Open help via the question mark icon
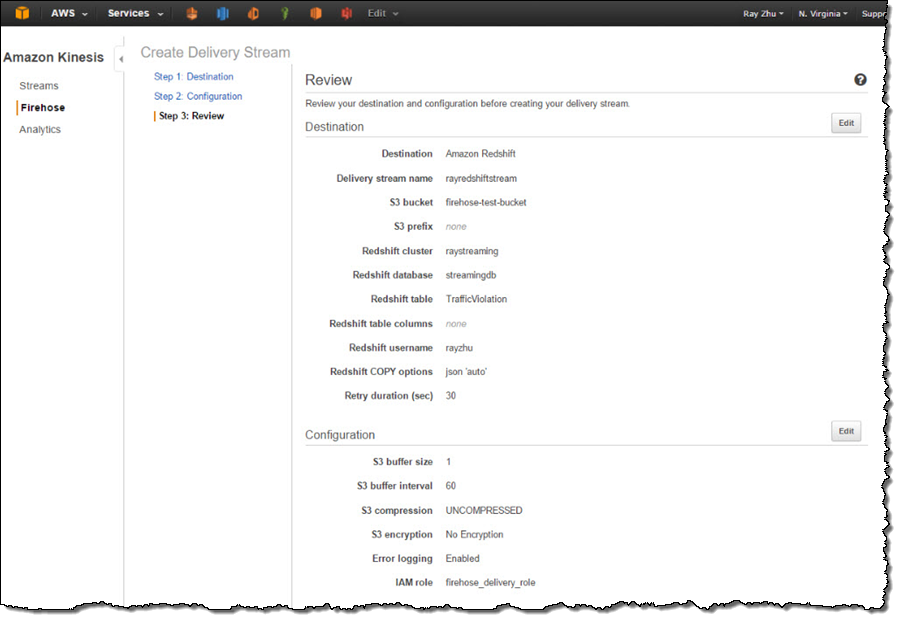 [x=860, y=80]
